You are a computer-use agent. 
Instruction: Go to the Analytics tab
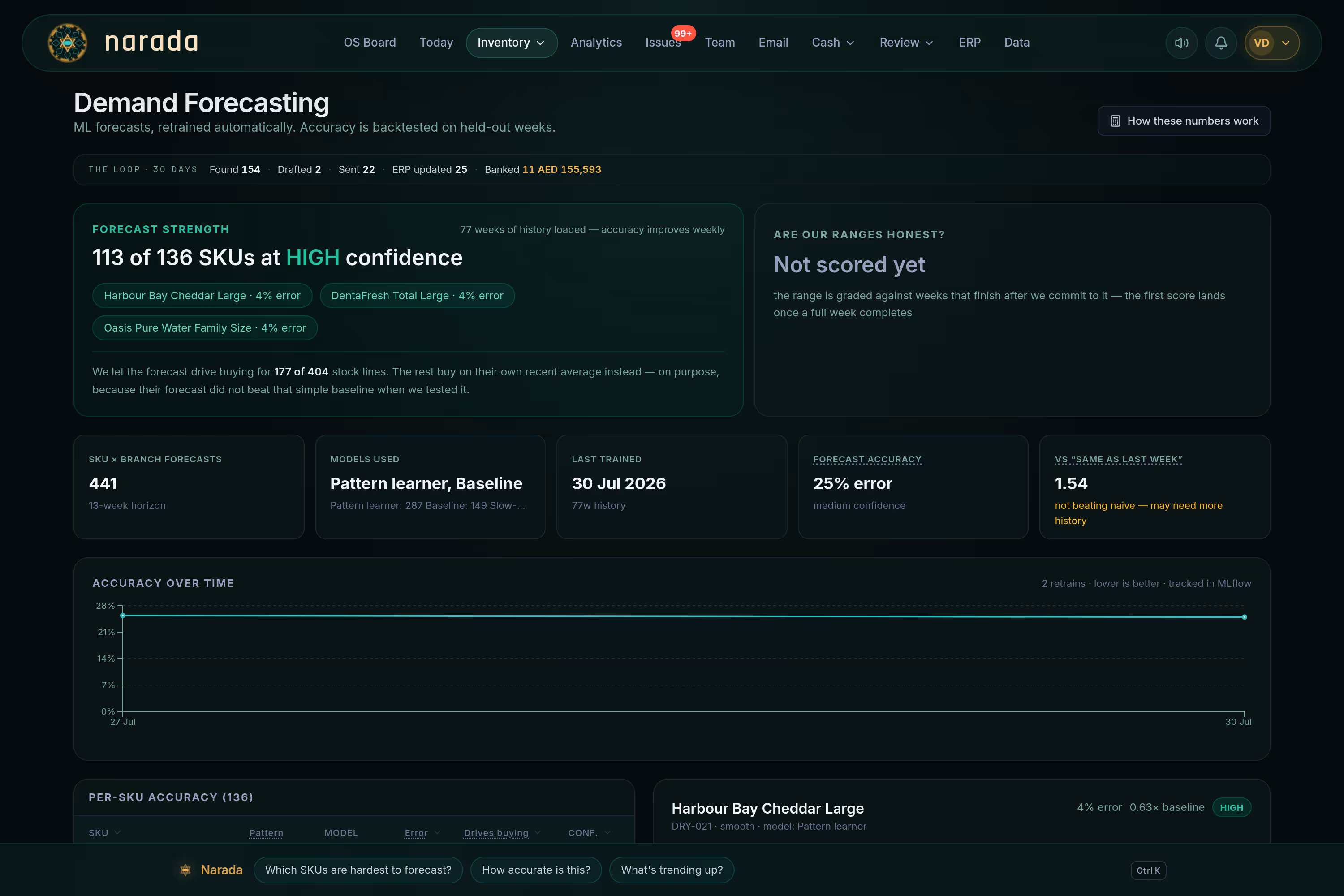tap(596, 43)
